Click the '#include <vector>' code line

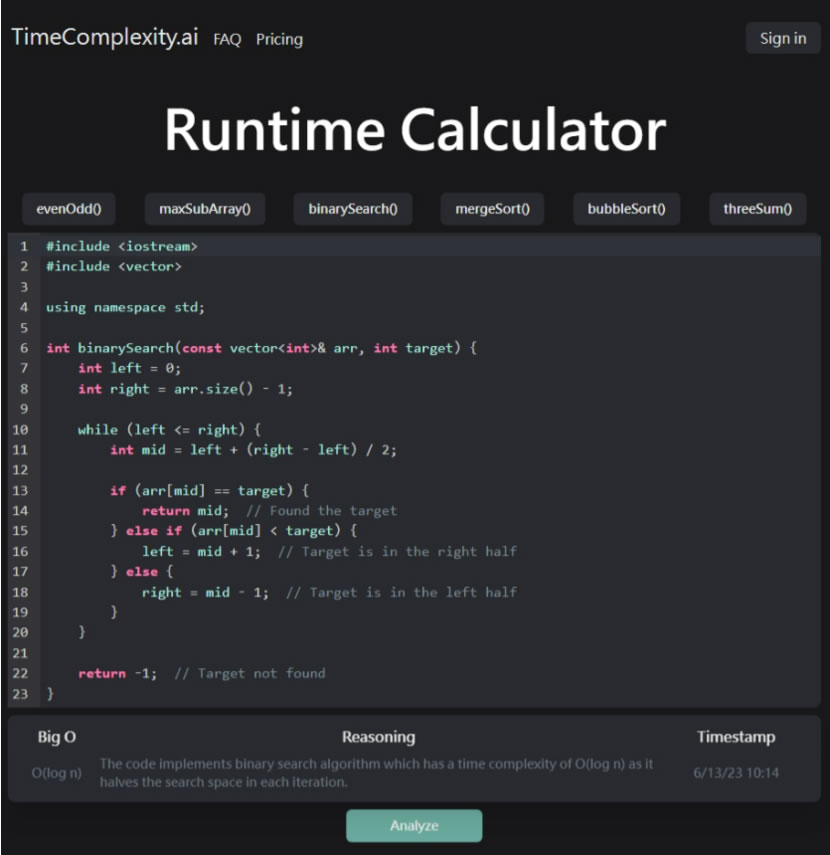[113, 267]
